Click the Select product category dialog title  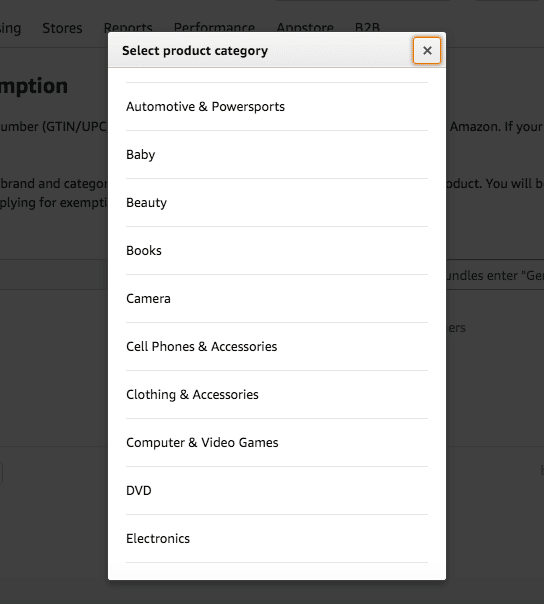(x=195, y=50)
